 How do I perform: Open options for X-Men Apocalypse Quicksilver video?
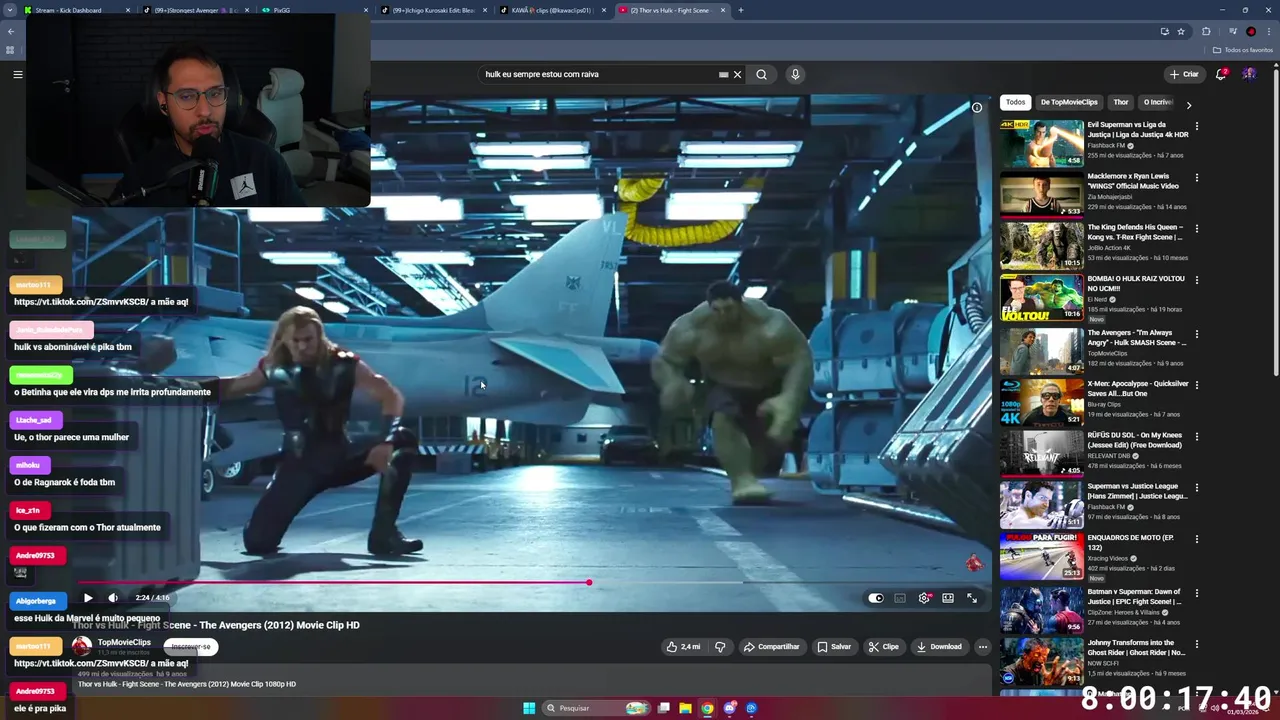[x=1196, y=385]
